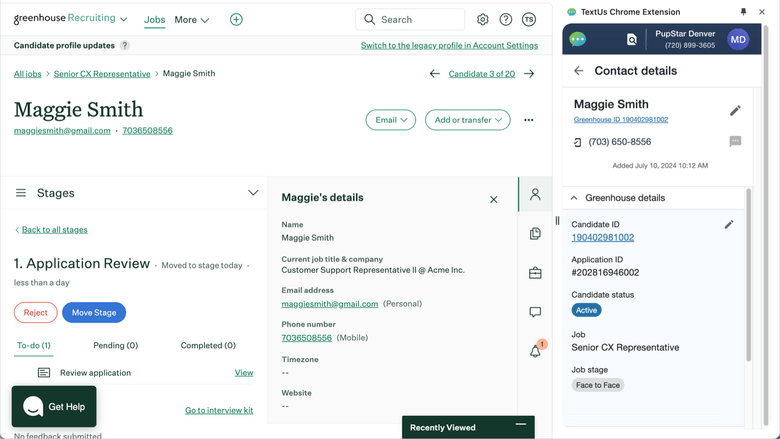
Task: Pin the TextUs Chrome Extension
Action: pos(743,11)
